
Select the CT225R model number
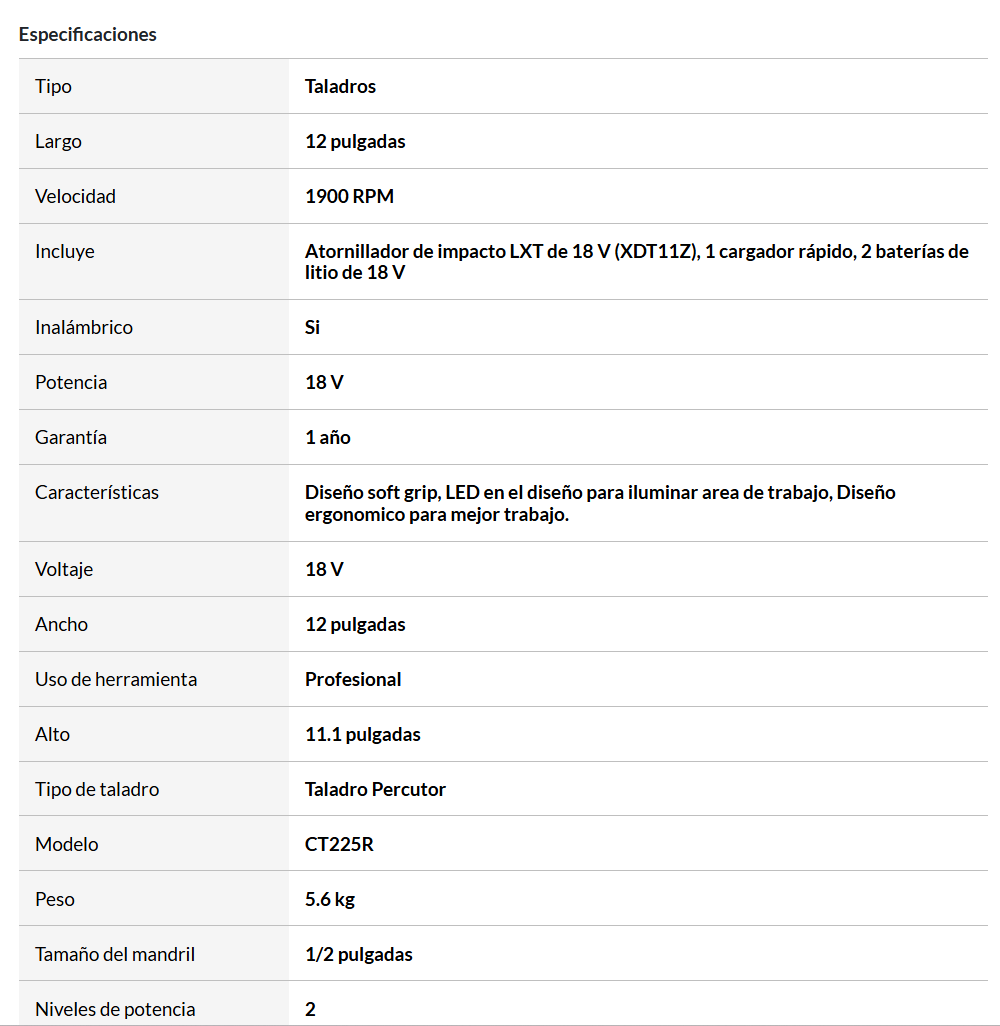pyautogui.click(x=339, y=844)
